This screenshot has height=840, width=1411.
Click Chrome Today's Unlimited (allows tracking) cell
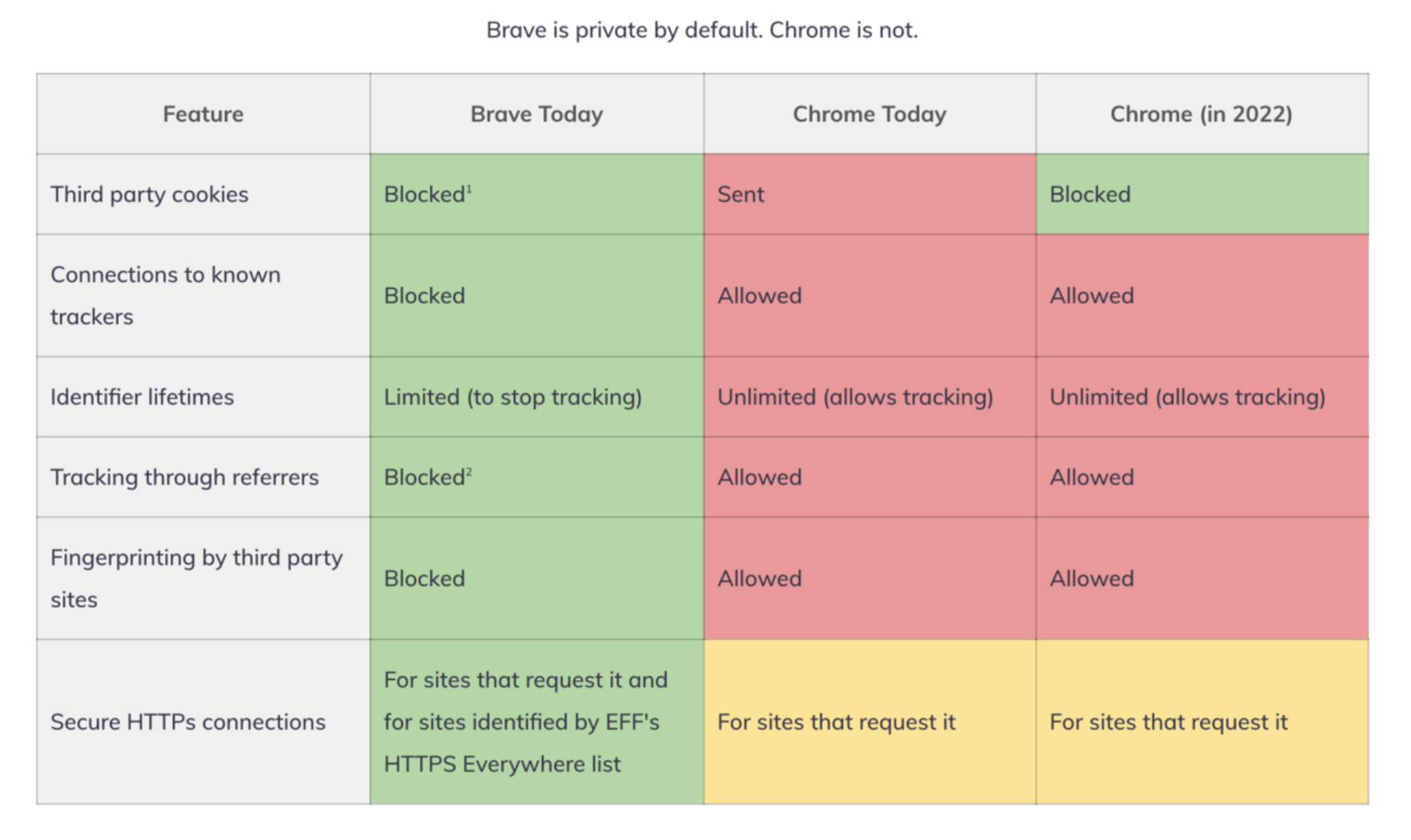pos(855,397)
